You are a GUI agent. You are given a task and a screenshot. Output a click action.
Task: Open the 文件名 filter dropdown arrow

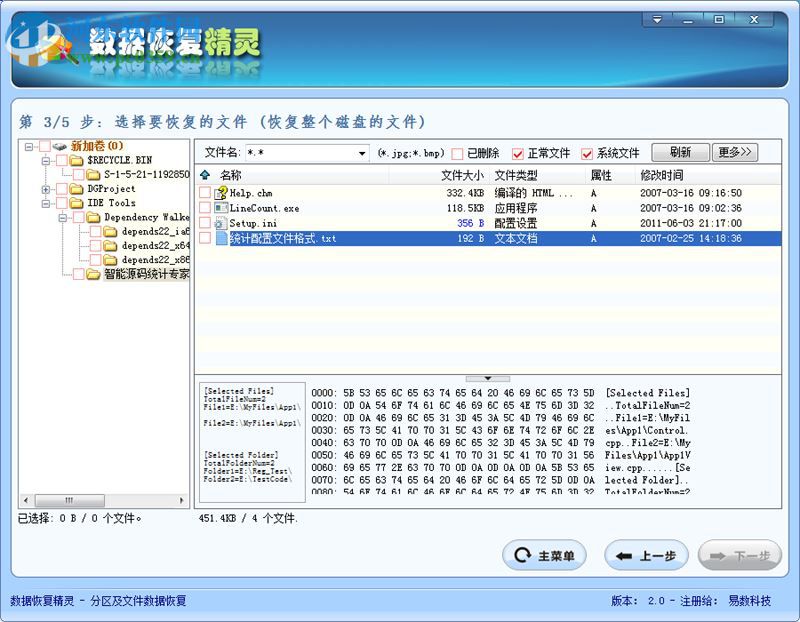click(362, 153)
